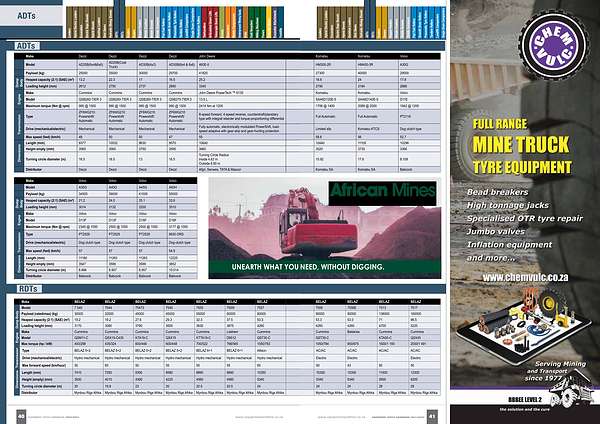The height and width of the screenshot is (424, 600).
Task: Click the Chem Vulc tyre logo
Action: point(554,45)
